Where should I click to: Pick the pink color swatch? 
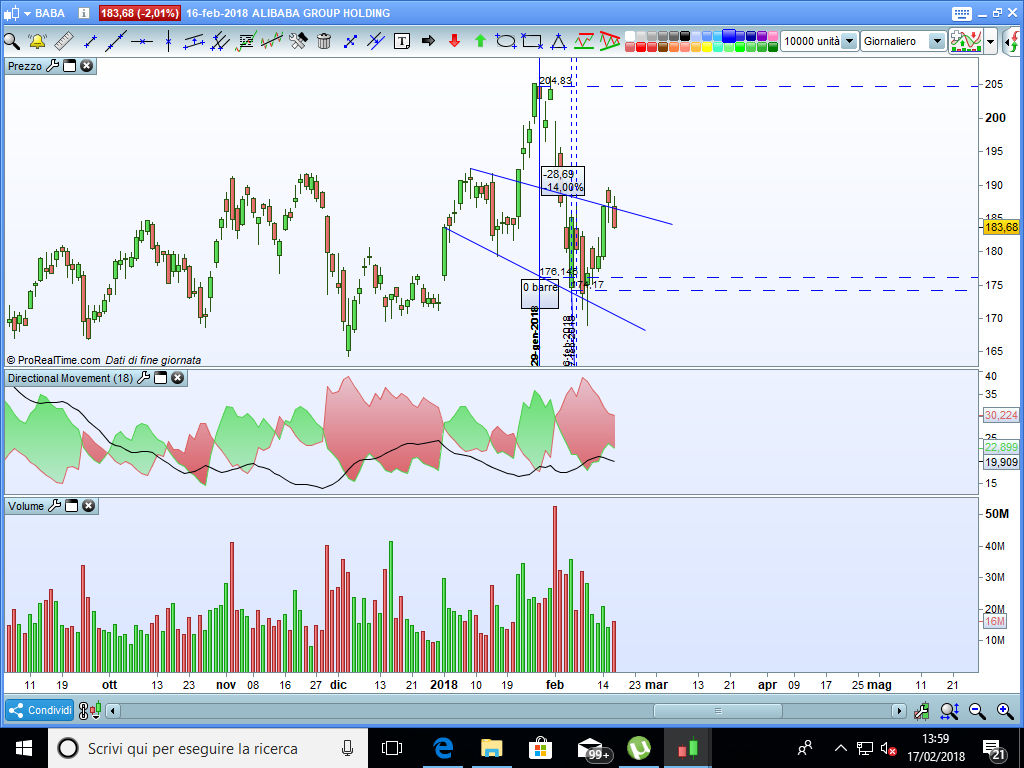point(773,36)
